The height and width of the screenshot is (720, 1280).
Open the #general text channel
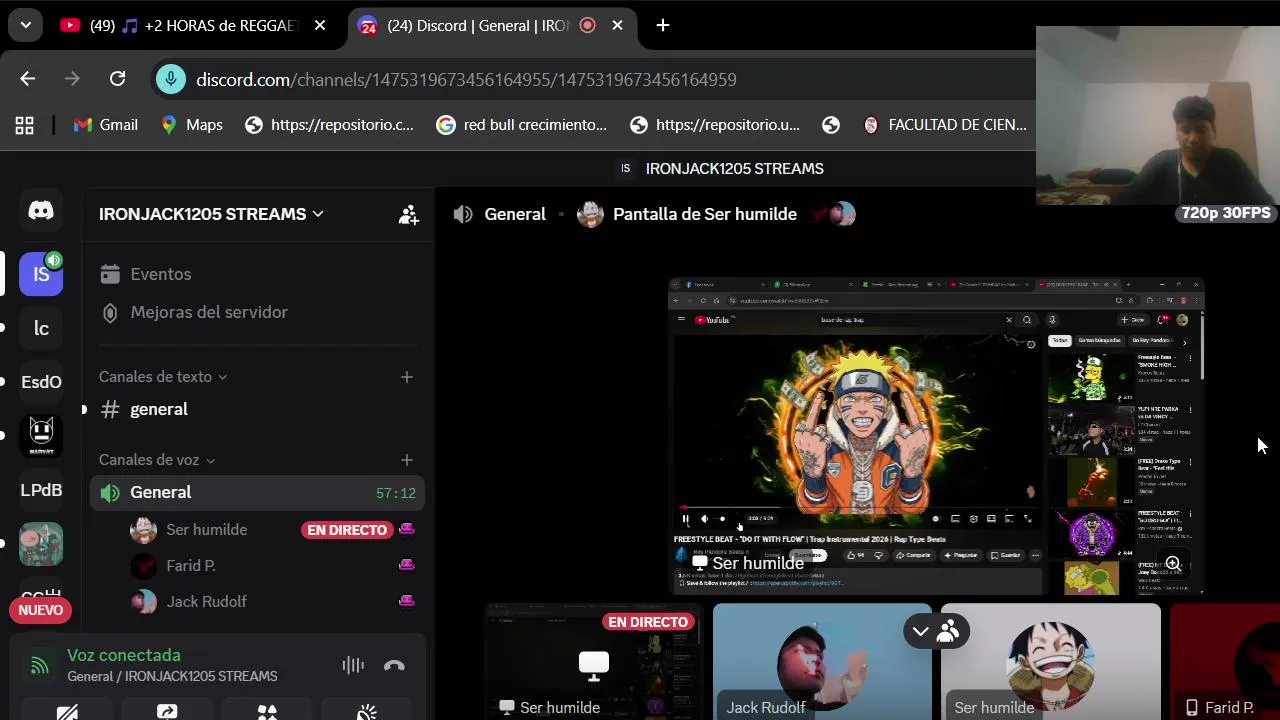[258, 409]
